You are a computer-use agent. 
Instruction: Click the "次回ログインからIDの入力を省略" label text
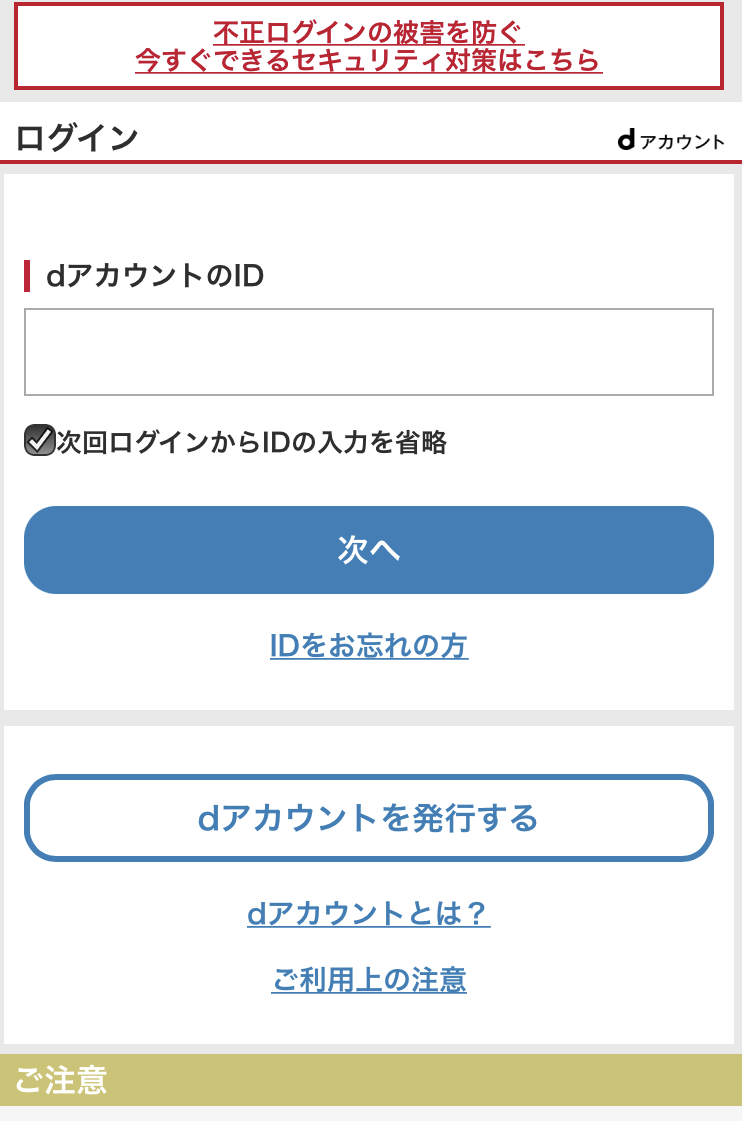coord(252,442)
